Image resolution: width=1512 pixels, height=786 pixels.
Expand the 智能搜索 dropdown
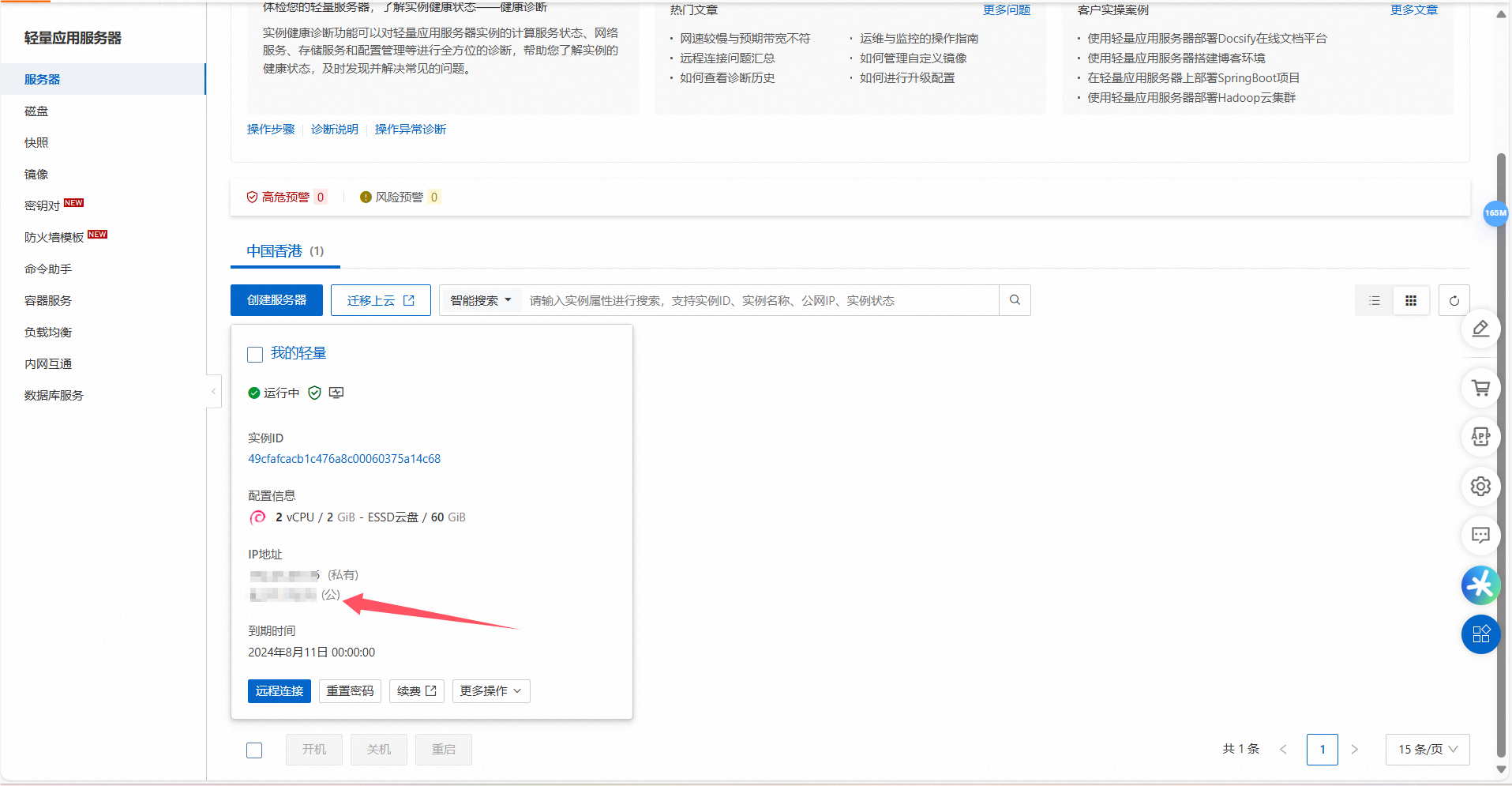click(x=480, y=300)
